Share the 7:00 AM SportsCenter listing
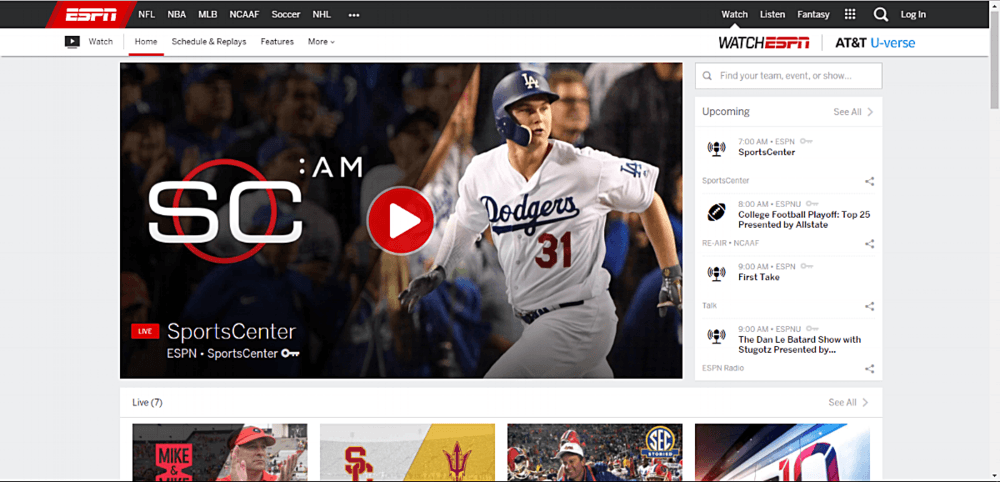1000x482 pixels. click(x=869, y=181)
